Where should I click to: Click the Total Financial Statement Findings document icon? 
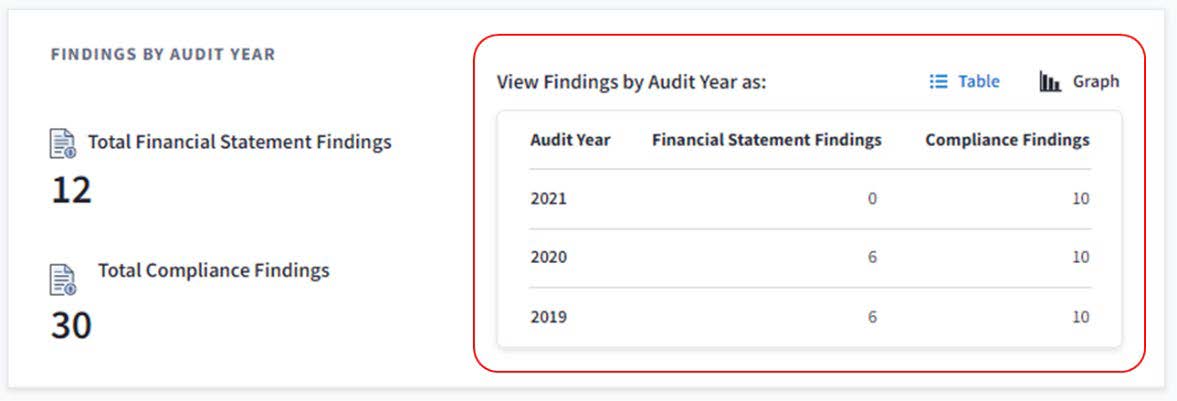point(63,144)
